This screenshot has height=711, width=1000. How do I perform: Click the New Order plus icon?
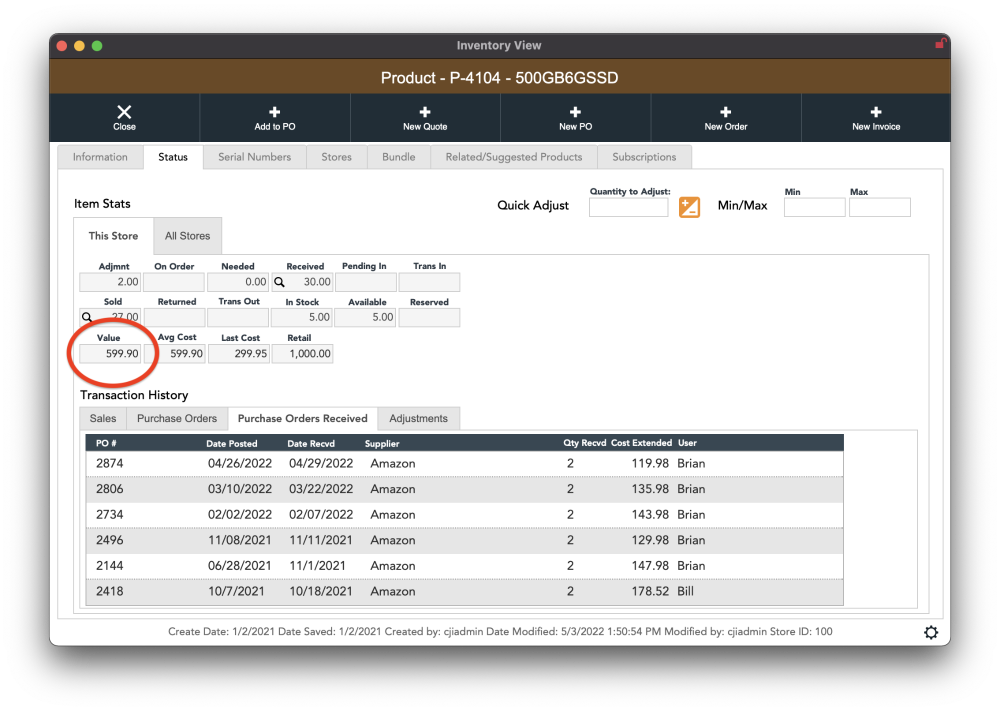726,112
